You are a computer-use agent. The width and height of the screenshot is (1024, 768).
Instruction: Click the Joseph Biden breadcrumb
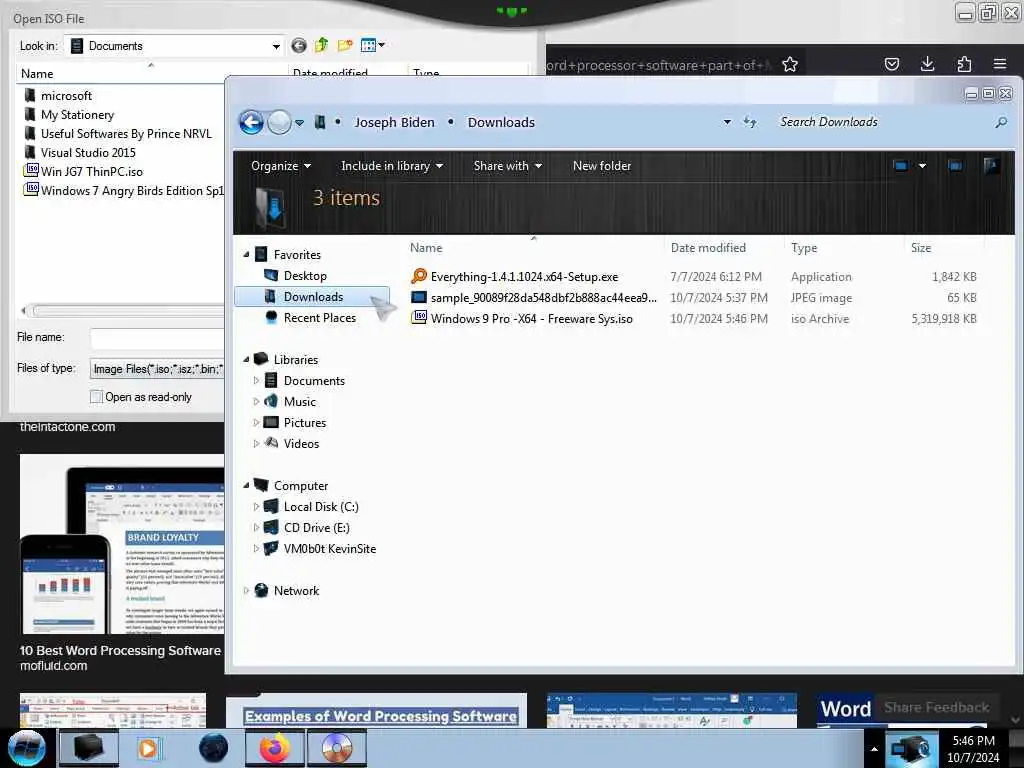[x=394, y=123]
